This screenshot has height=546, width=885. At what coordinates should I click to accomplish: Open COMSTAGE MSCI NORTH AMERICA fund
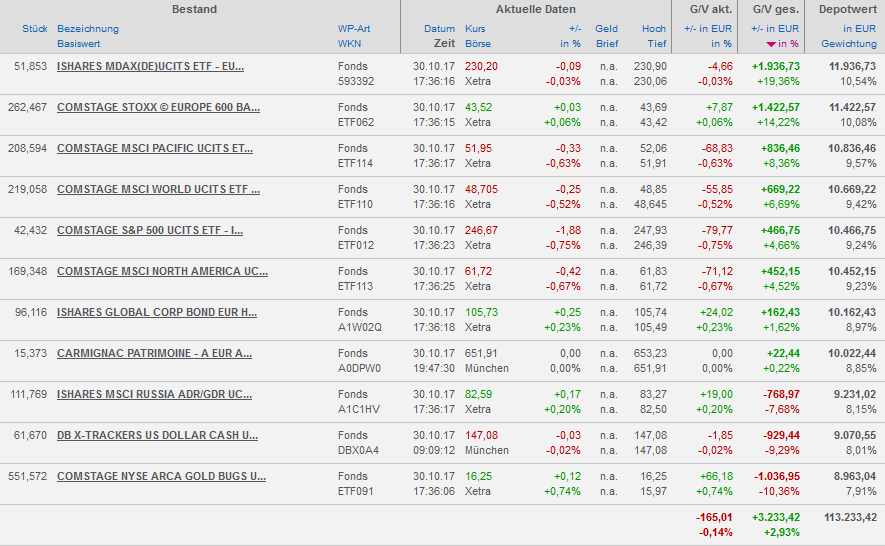[x=162, y=271]
